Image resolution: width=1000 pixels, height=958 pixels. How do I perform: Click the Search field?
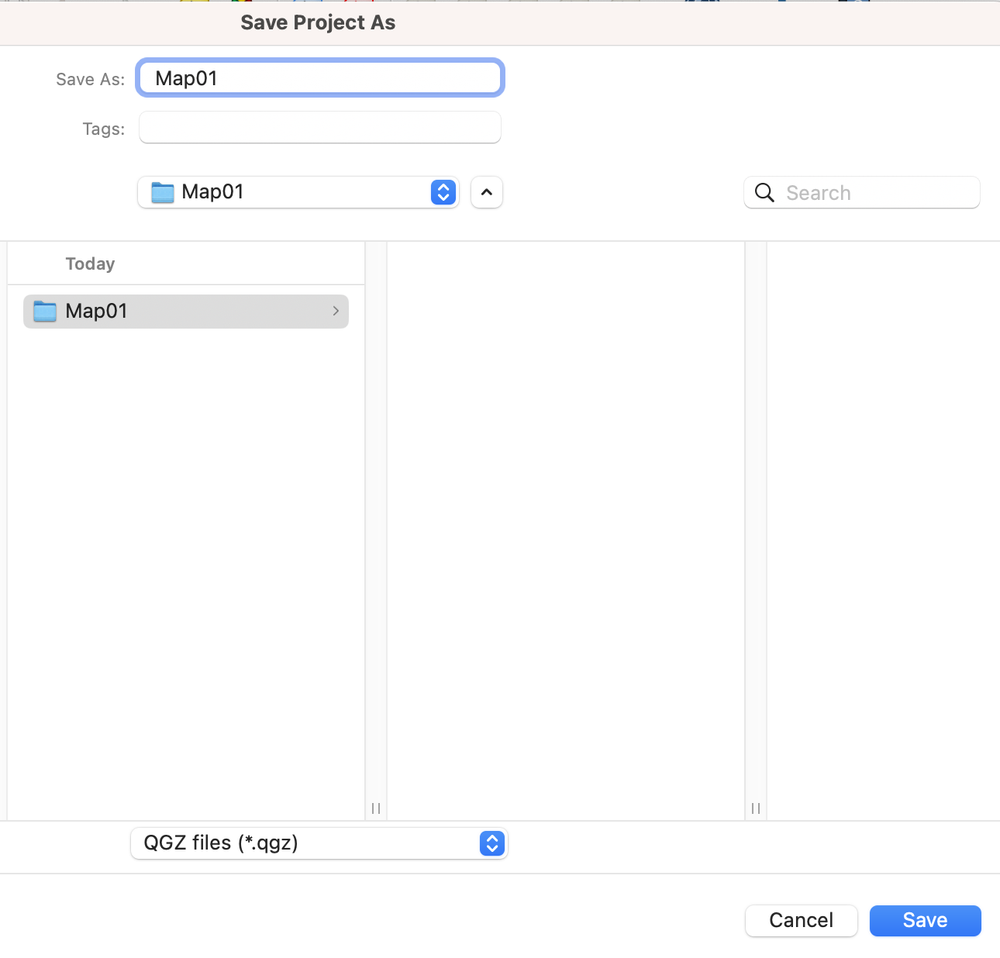(x=862, y=192)
